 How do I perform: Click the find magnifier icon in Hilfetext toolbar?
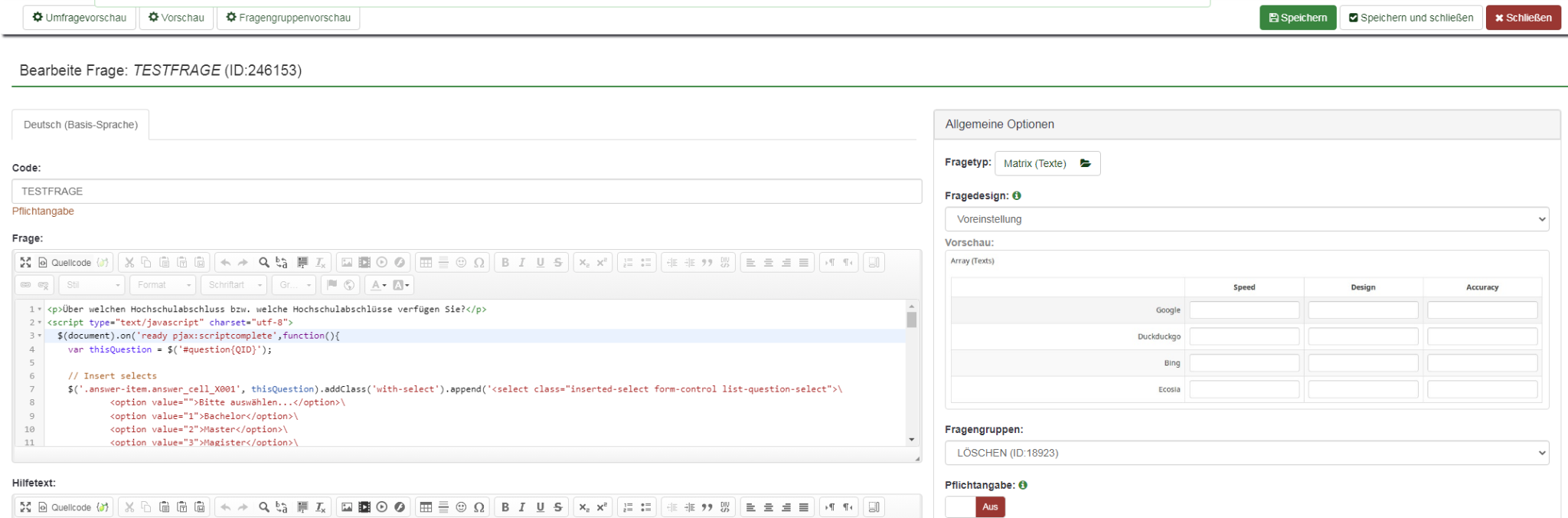tap(264, 507)
